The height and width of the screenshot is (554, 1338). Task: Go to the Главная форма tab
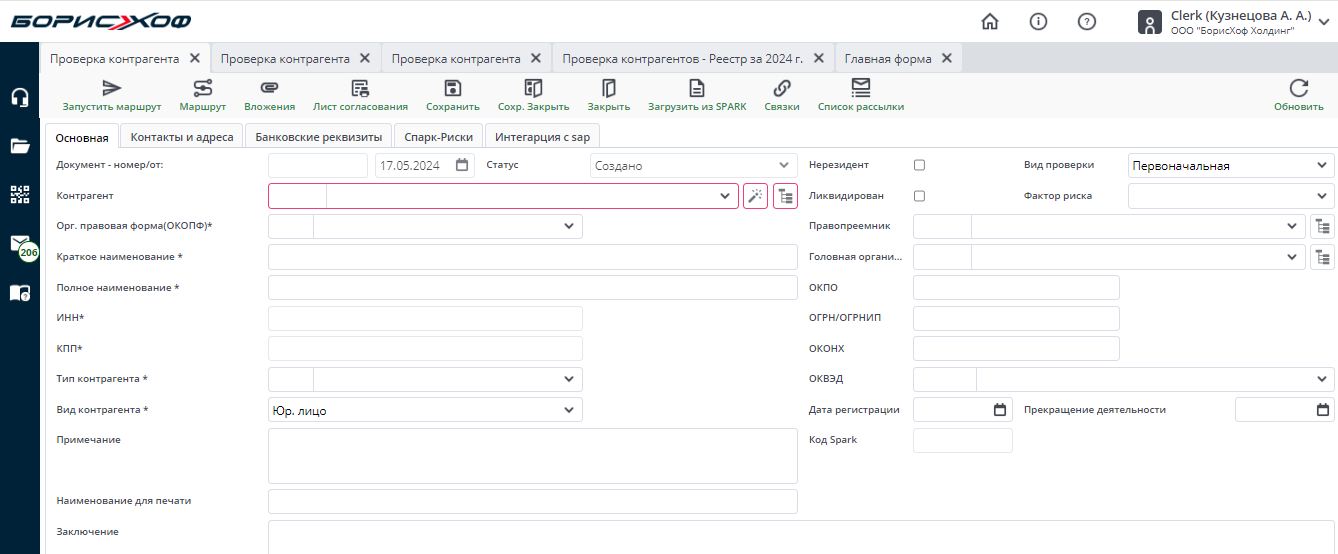tap(888, 59)
